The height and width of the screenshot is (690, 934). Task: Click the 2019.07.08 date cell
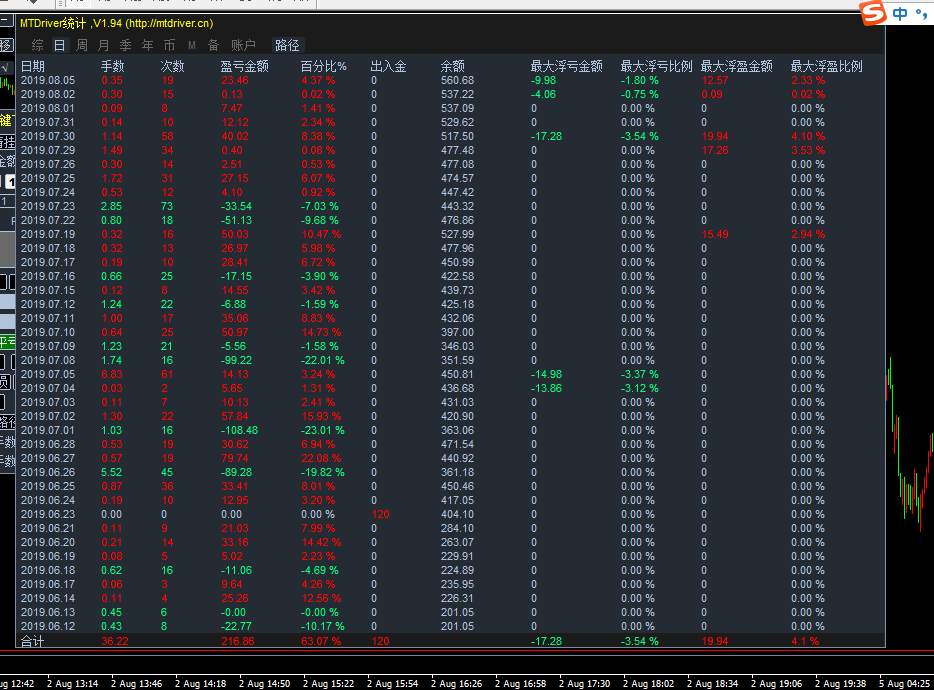tap(48, 360)
